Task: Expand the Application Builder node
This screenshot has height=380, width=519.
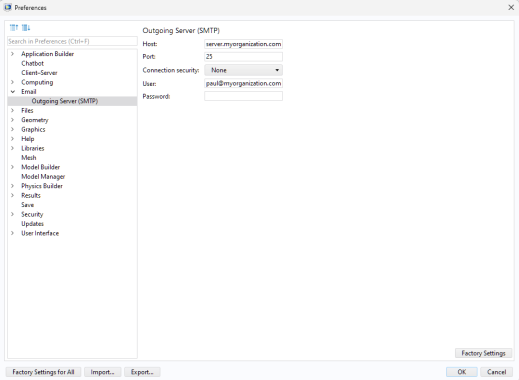Action: point(13,54)
